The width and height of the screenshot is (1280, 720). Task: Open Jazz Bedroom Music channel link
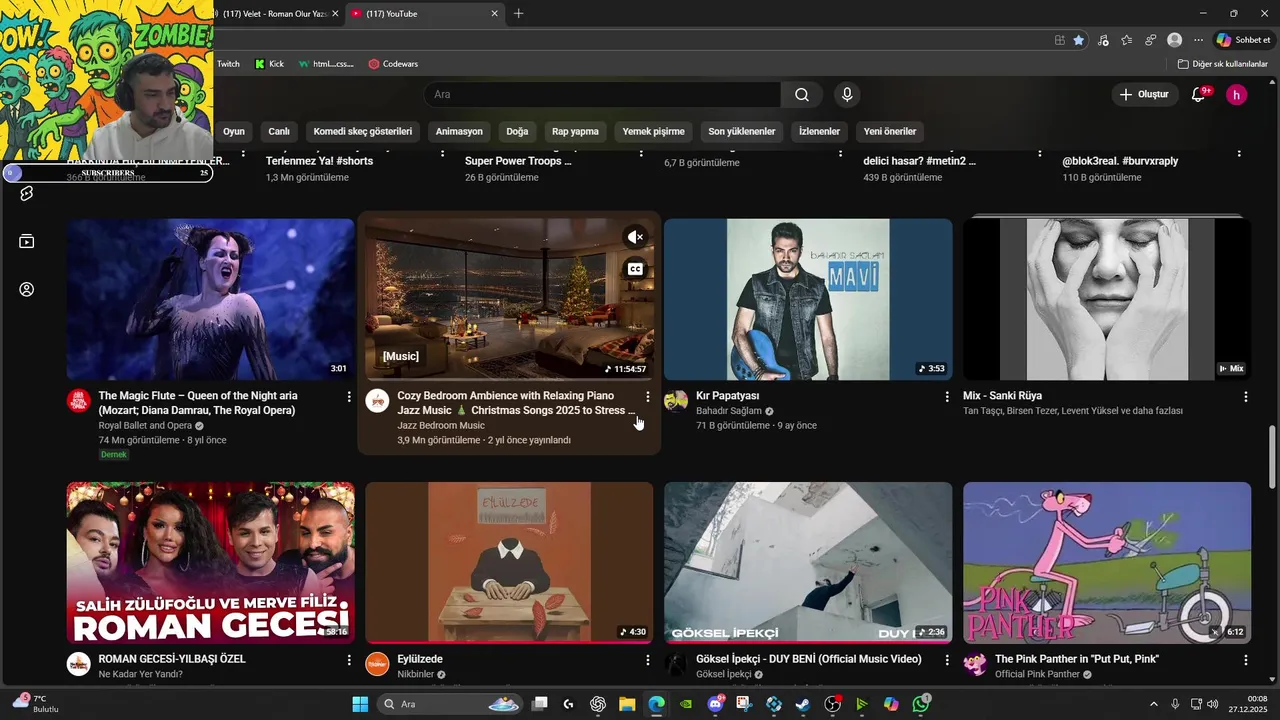coord(441,425)
